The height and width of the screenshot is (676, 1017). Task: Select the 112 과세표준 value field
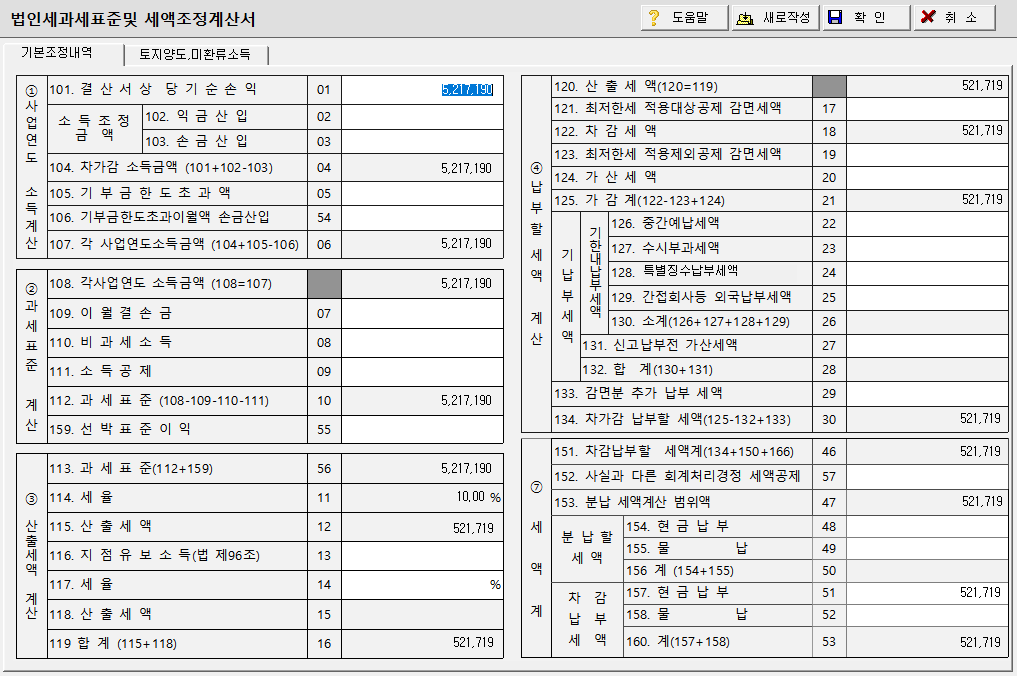tap(422, 400)
